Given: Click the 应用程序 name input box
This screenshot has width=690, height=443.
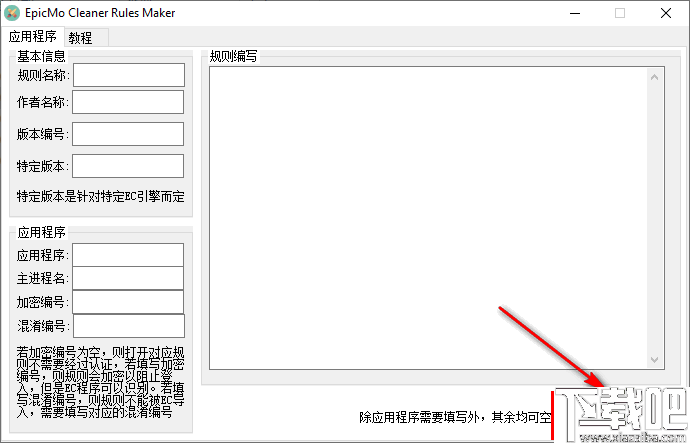Looking at the screenshot, I should pyautogui.click(x=128, y=255).
